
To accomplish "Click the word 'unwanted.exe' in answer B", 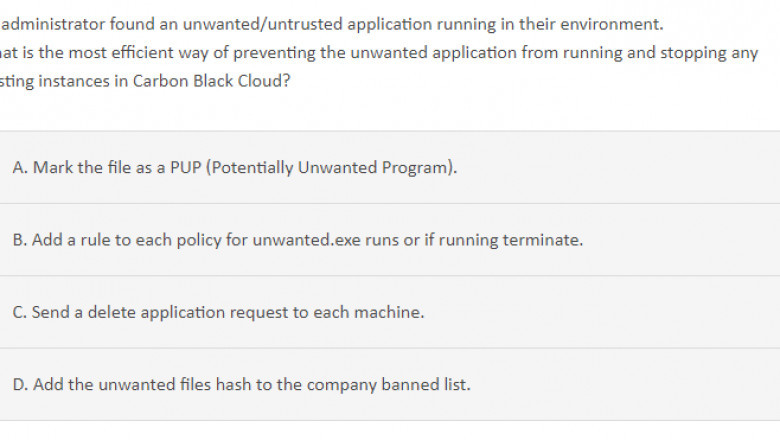I will (306, 240).
